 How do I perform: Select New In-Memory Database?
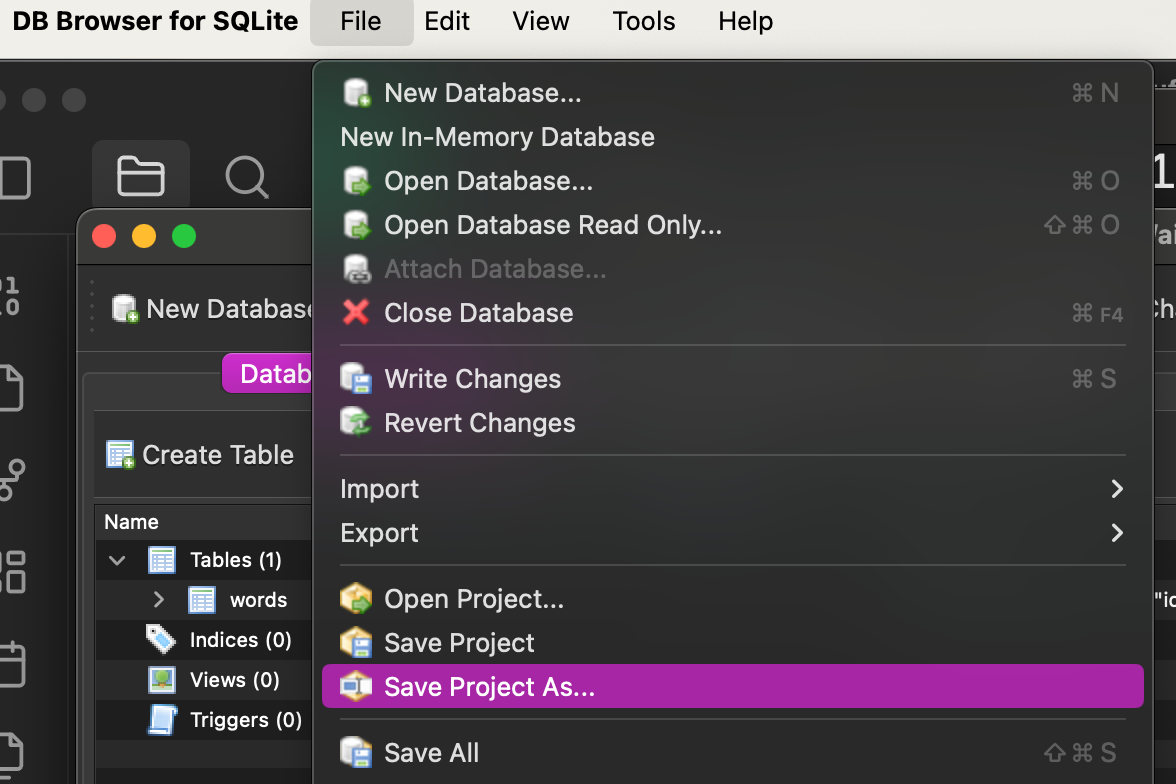(733, 137)
